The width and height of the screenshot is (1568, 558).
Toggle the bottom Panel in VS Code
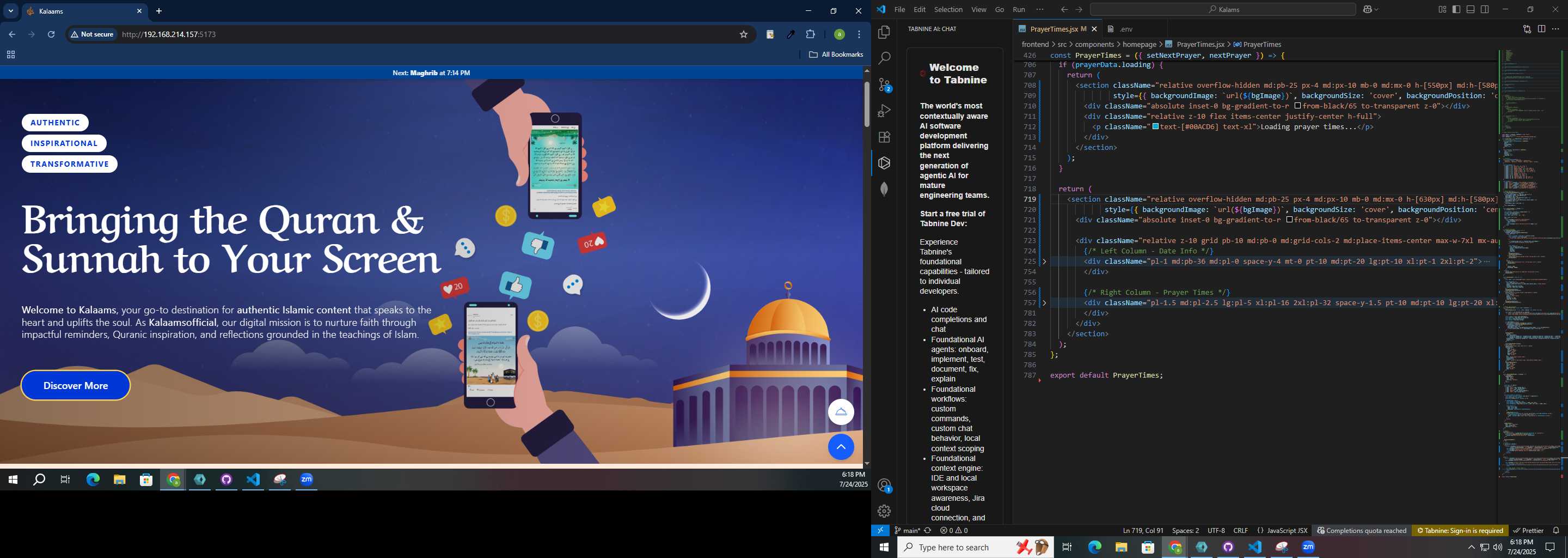1471,9
